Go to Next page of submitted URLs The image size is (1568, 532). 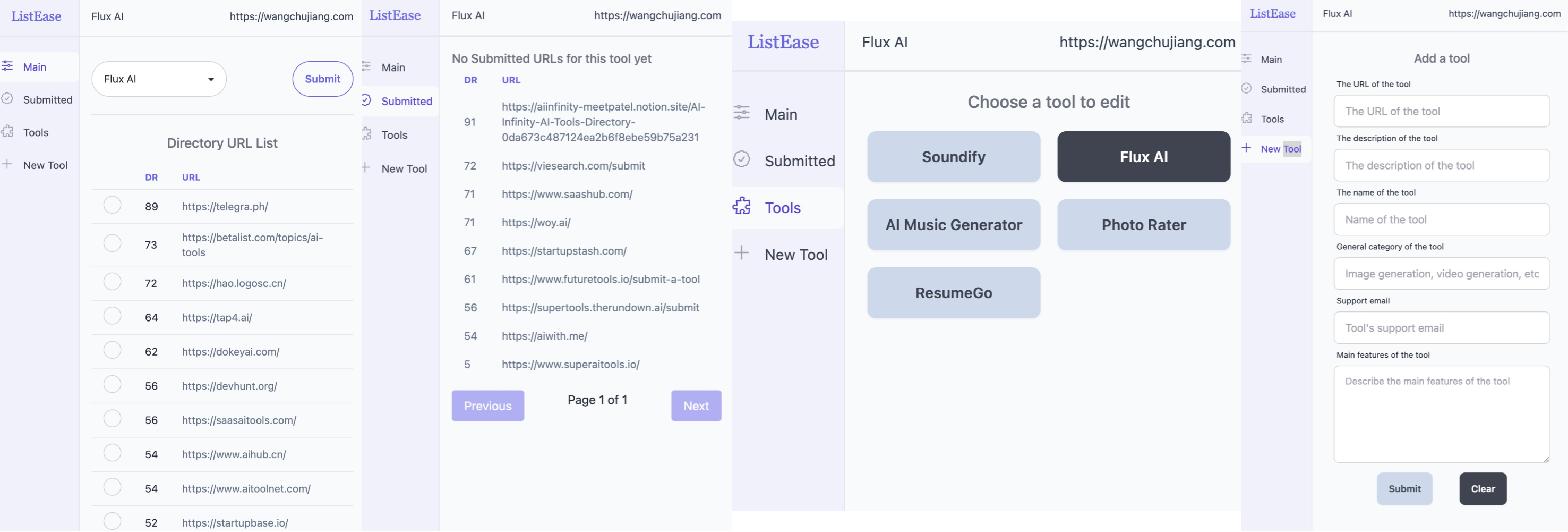point(696,406)
